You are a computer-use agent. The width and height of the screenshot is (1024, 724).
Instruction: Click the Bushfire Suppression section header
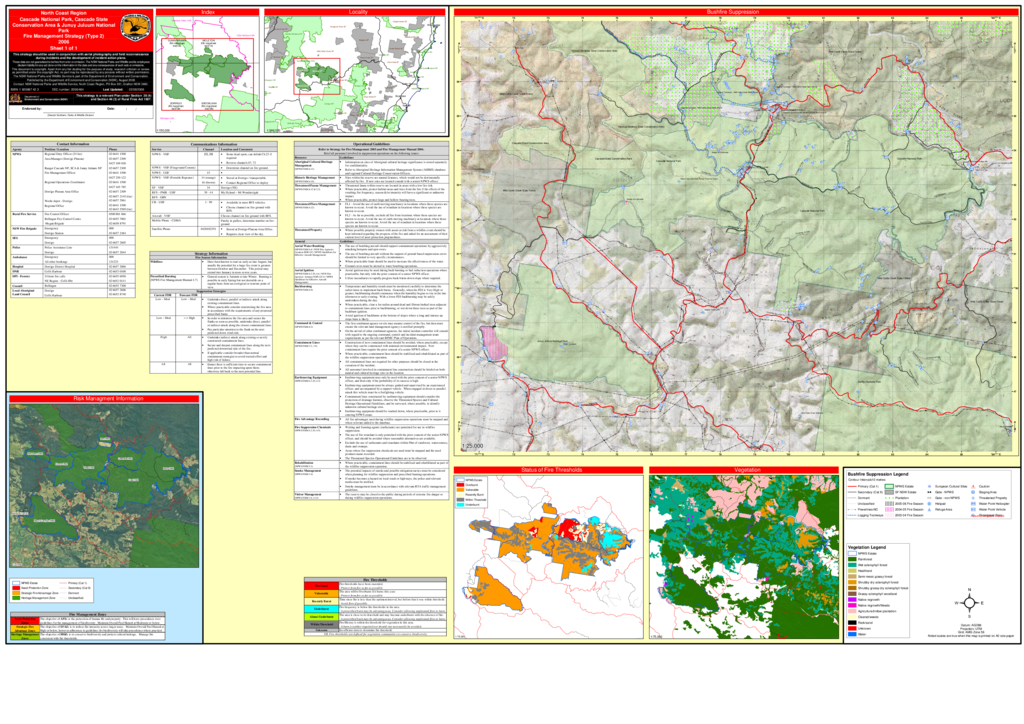point(733,12)
